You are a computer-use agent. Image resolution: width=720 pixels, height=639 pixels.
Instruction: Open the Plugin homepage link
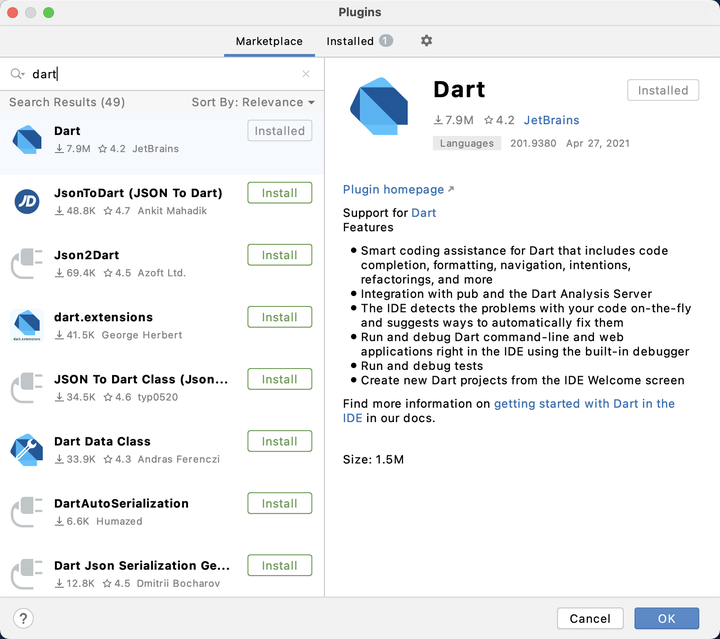[x=398, y=190]
